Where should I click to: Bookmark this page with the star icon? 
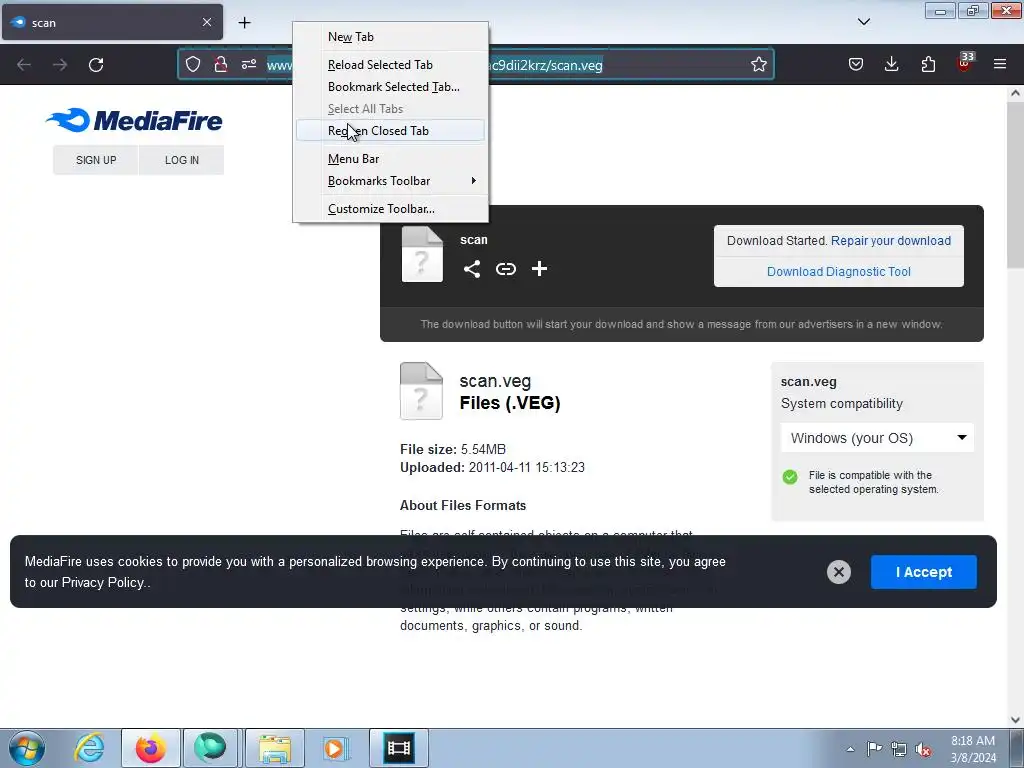tap(758, 64)
